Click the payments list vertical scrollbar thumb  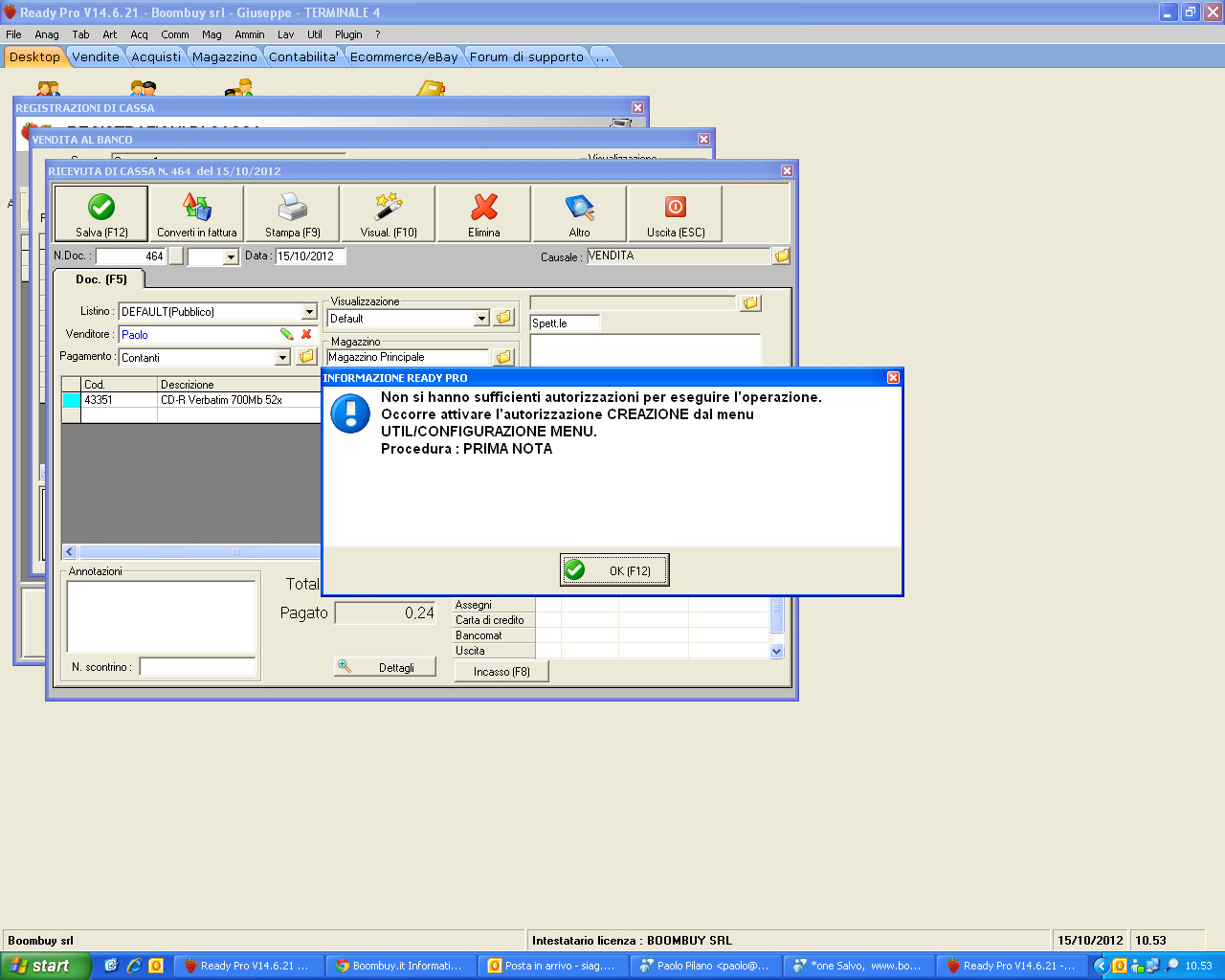(x=776, y=615)
